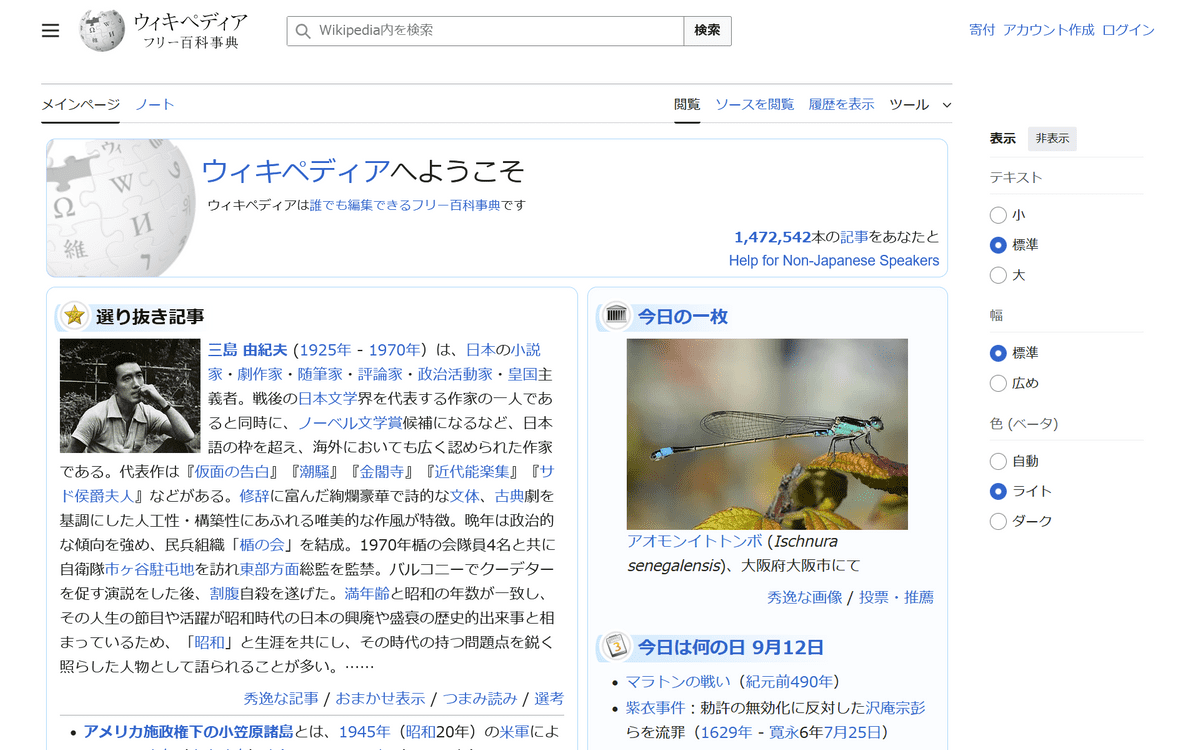This screenshot has width=1200, height=750.
Task: Select standard text size 標準
Action: [x=998, y=245]
